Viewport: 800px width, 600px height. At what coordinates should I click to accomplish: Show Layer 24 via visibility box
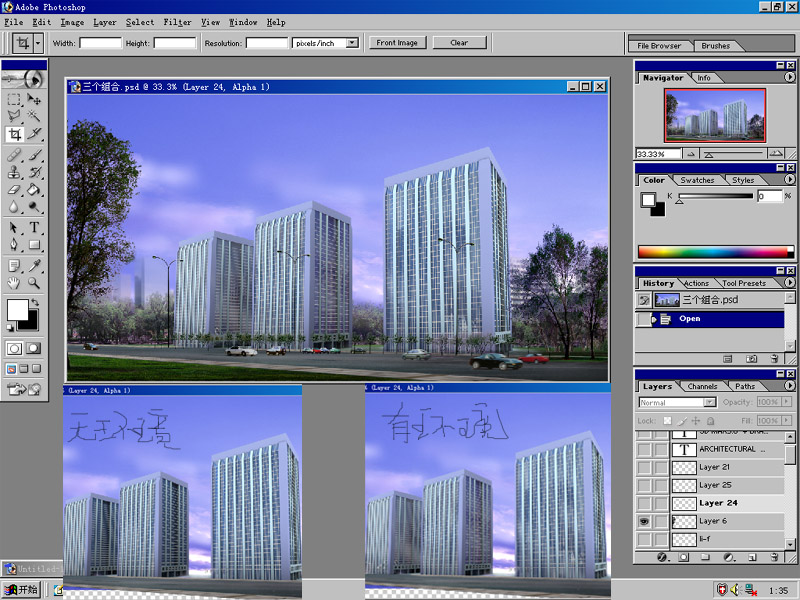pyautogui.click(x=644, y=504)
